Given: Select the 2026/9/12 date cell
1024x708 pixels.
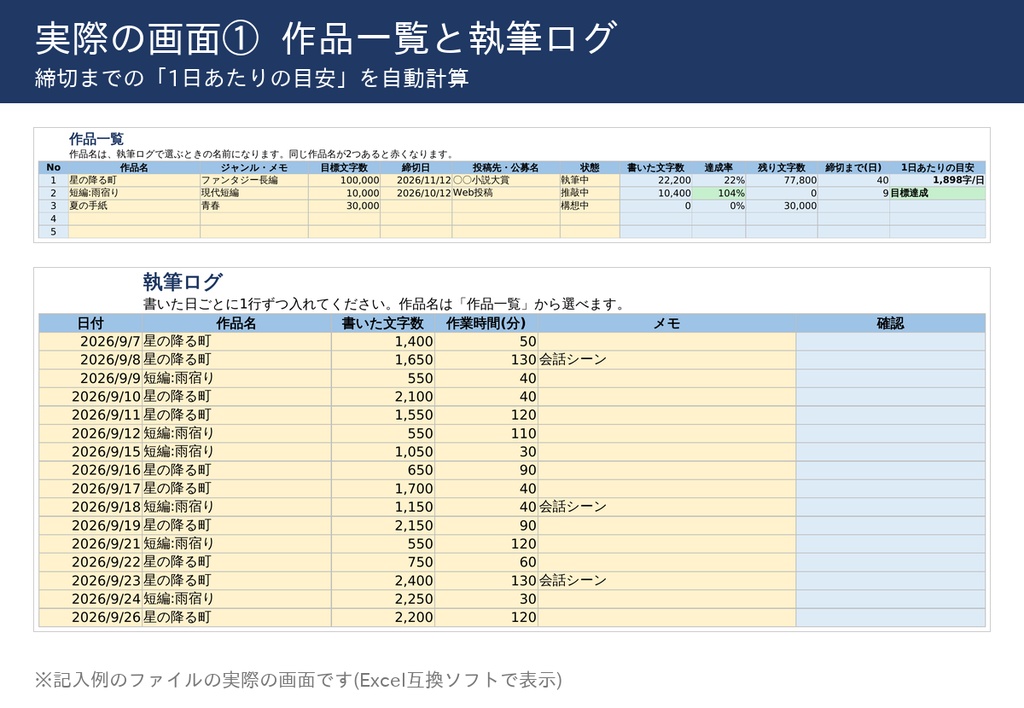Looking at the screenshot, I should point(90,433).
